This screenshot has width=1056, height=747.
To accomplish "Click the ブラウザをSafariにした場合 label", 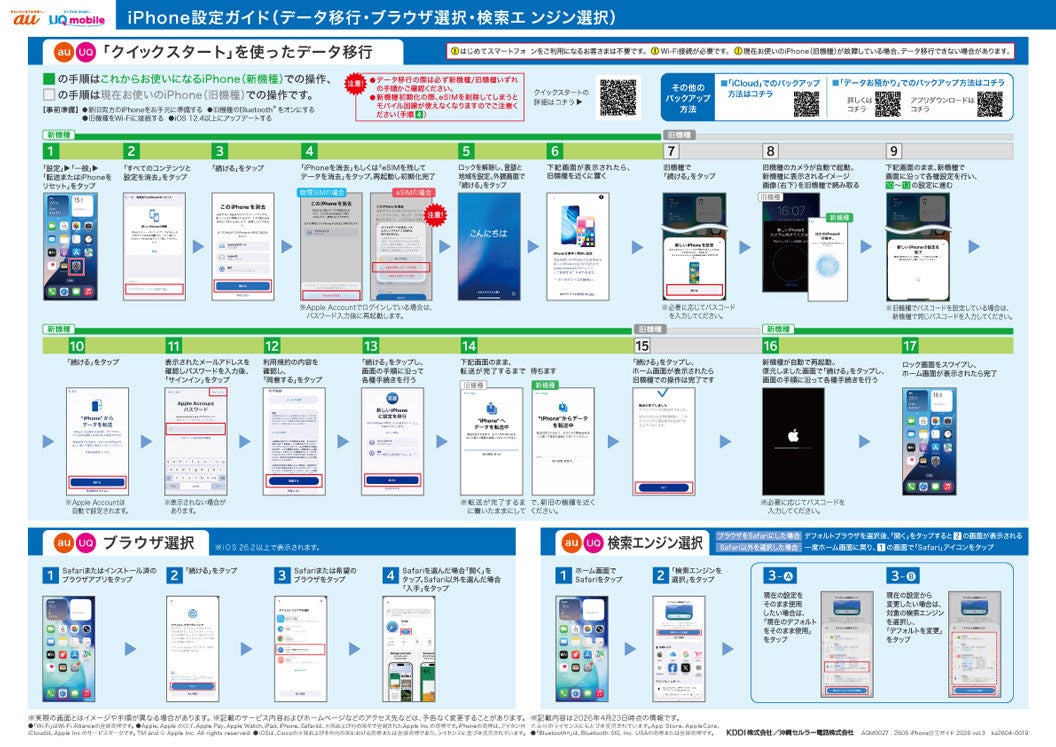I will tap(758, 536).
